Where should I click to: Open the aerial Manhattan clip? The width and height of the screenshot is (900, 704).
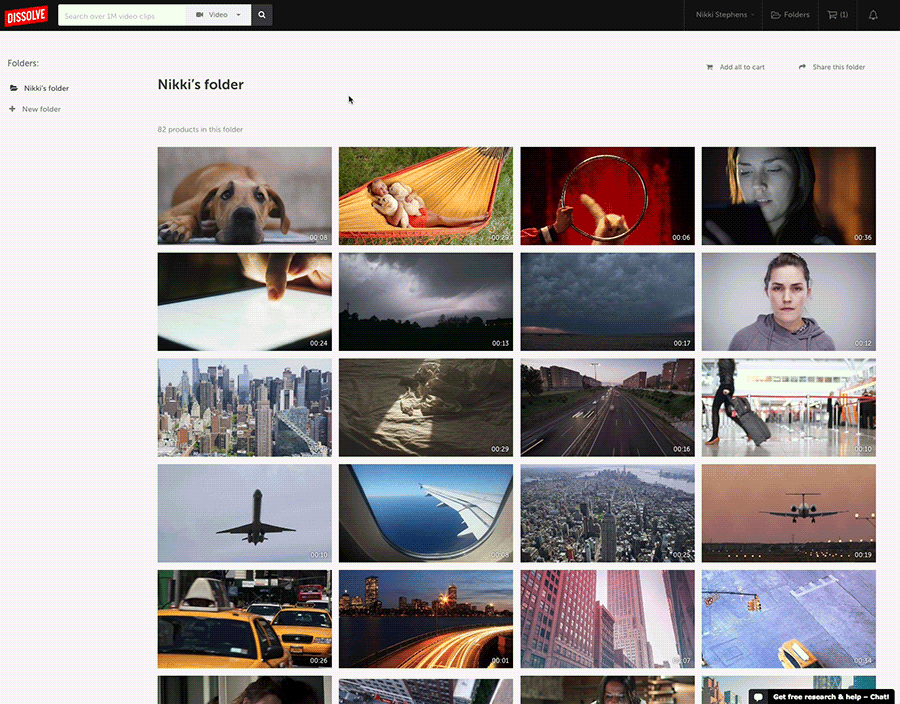click(607, 513)
